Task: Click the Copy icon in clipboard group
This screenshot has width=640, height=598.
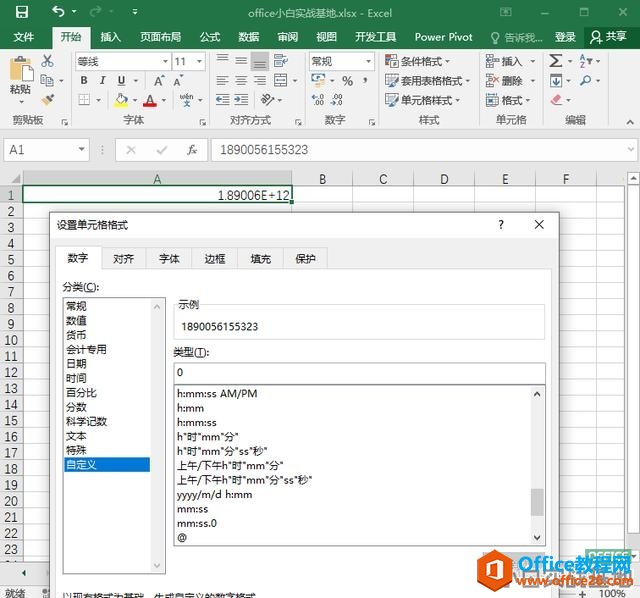Action: pyautogui.click(x=47, y=80)
